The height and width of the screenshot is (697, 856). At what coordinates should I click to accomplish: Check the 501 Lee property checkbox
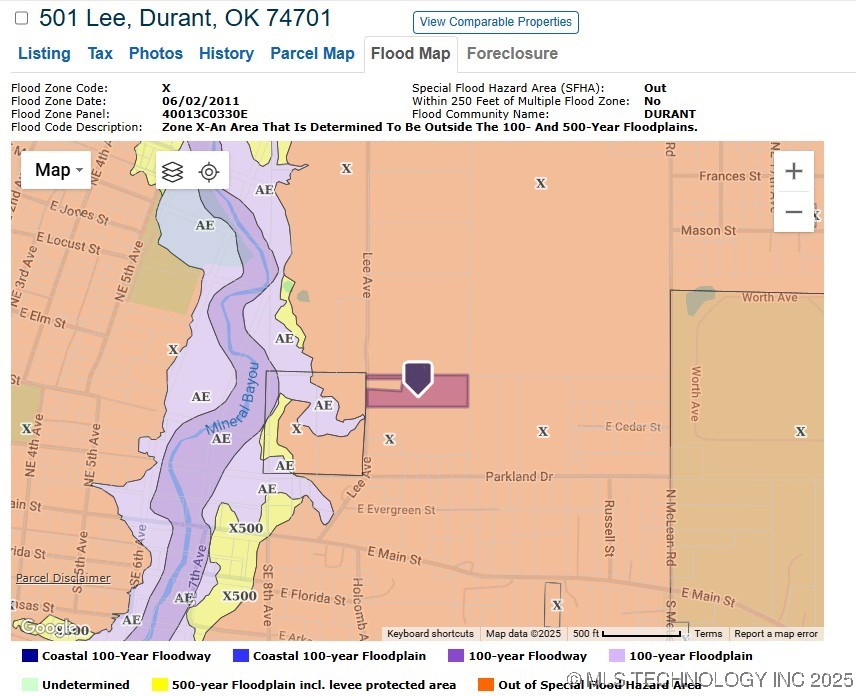21,18
